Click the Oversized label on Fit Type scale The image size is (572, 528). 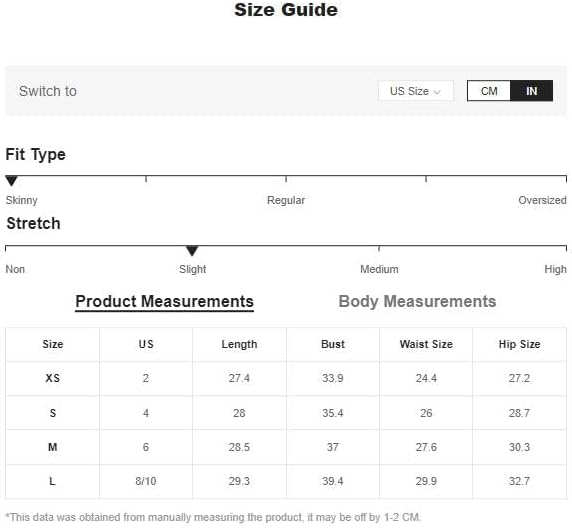point(542,200)
